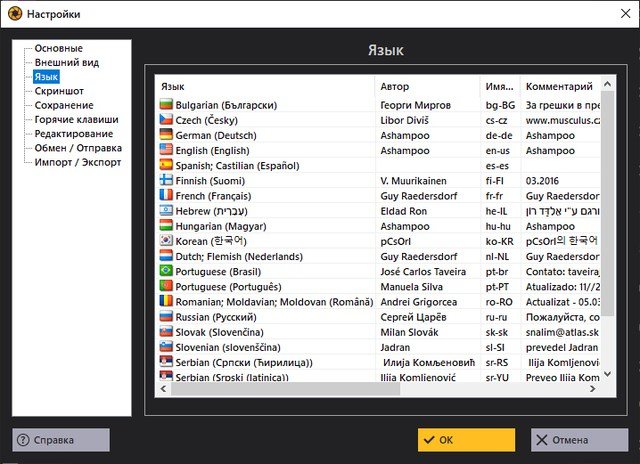Screen dimensions: 640x464
Task: Click the horizontal scrollbar thumb
Action: click(x=285, y=389)
